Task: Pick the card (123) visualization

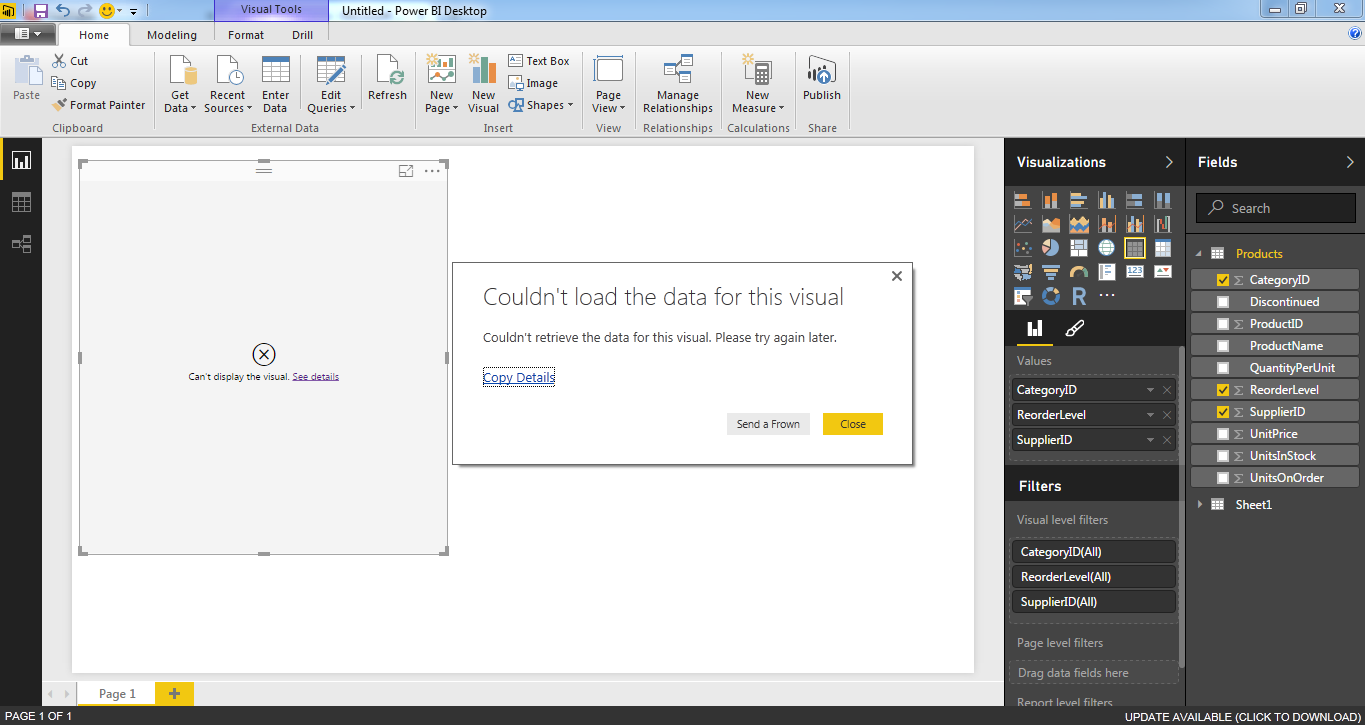Action: (1135, 271)
